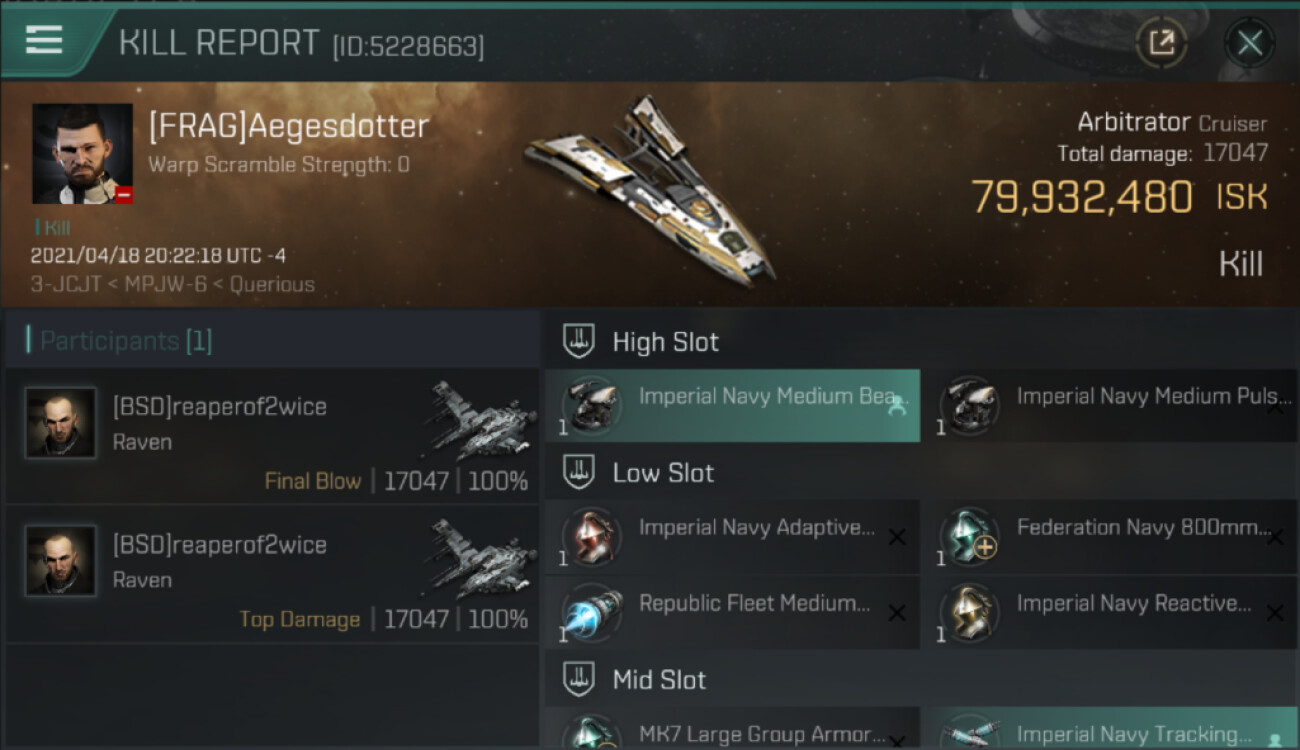1300x750 pixels.
Task: Close the kill report window
Action: point(1249,42)
